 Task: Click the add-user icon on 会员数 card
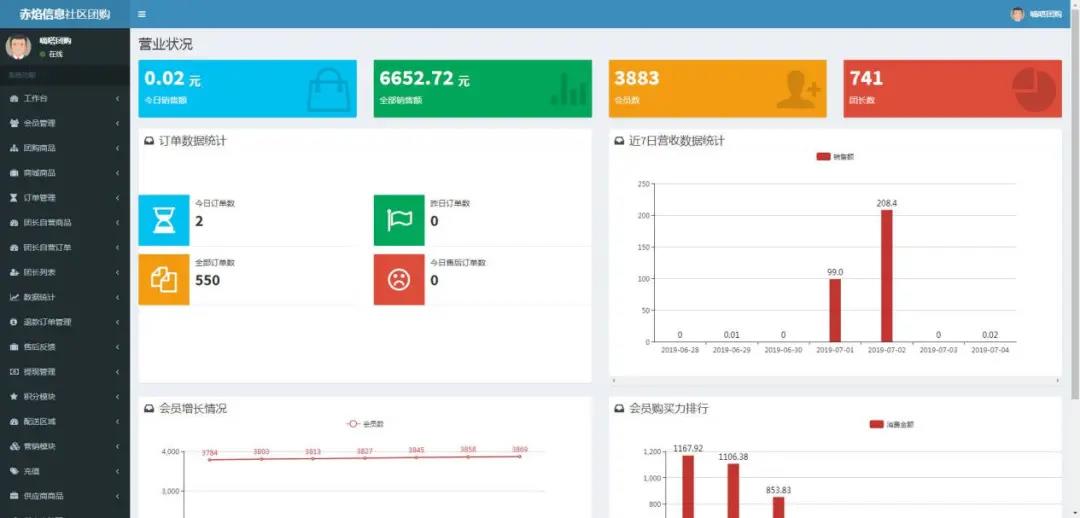[x=797, y=89]
